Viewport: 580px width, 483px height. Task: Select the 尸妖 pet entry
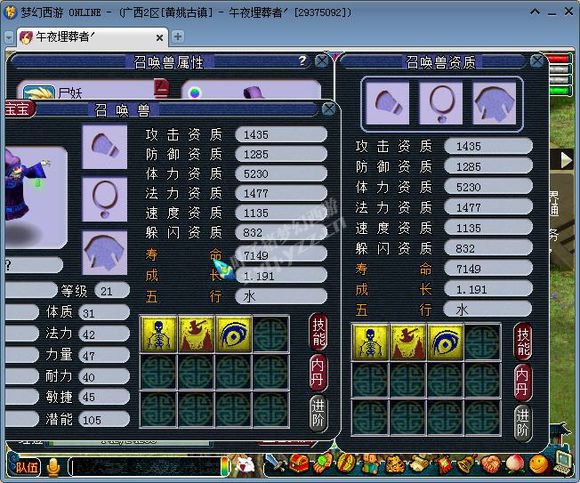[92, 89]
